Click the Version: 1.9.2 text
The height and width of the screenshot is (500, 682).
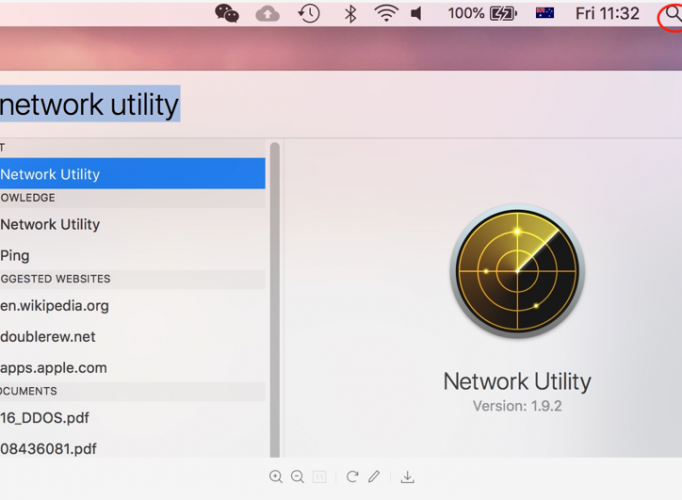coord(517,406)
